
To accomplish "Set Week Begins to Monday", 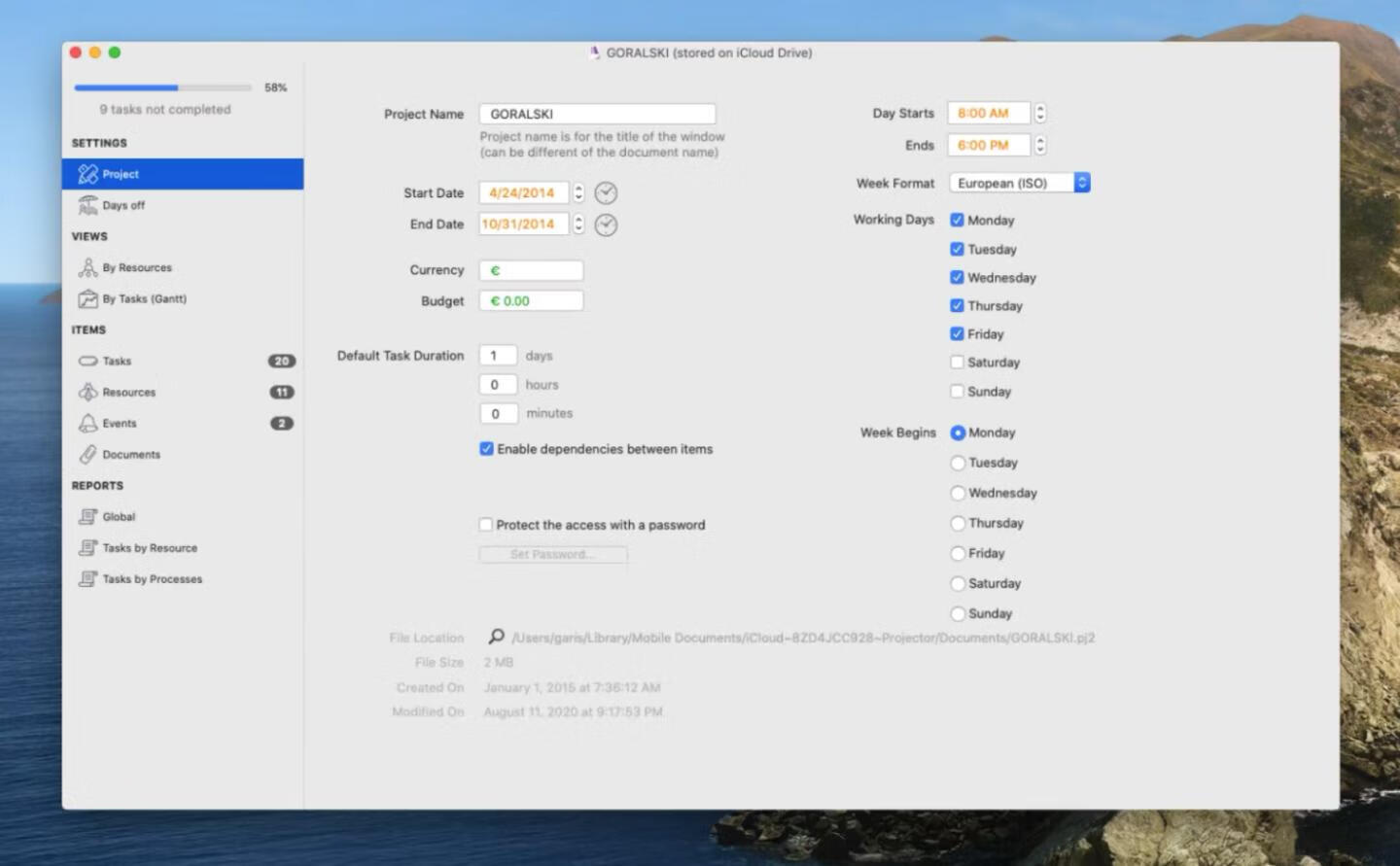I will coord(958,433).
